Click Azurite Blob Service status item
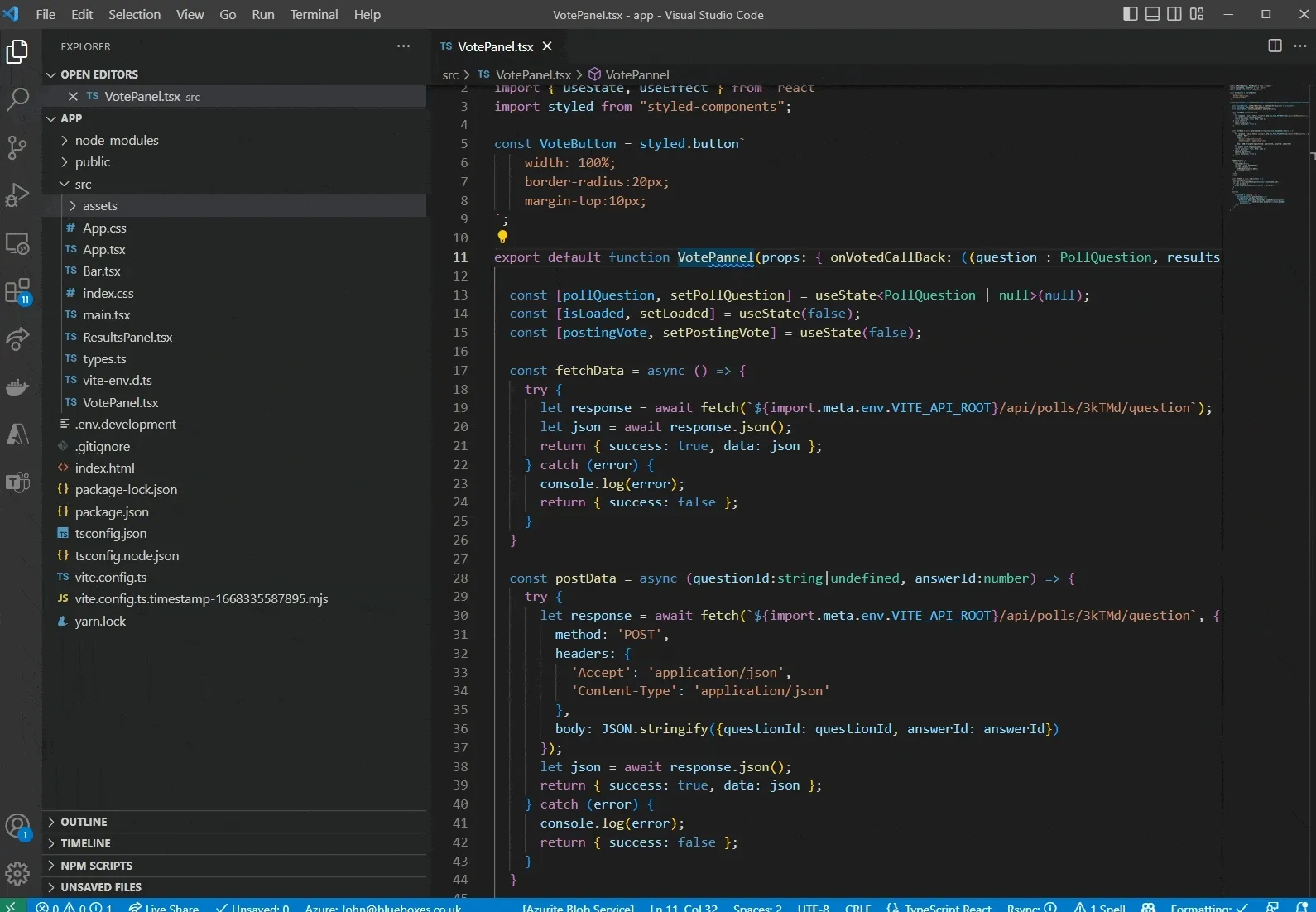 point(579,907)
